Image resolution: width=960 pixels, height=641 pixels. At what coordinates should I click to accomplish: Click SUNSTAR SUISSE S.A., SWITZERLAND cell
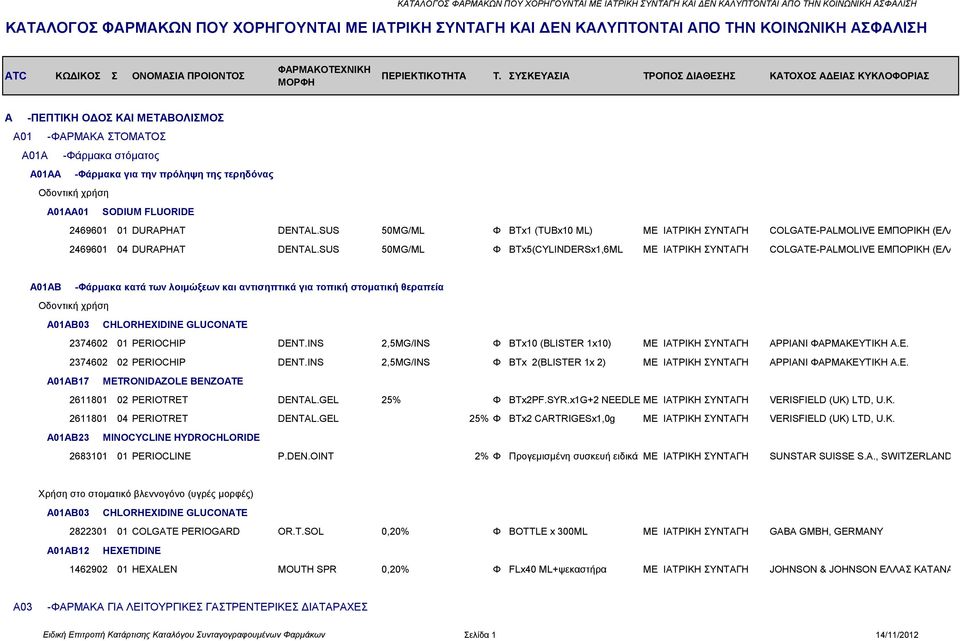pos(860,457)
